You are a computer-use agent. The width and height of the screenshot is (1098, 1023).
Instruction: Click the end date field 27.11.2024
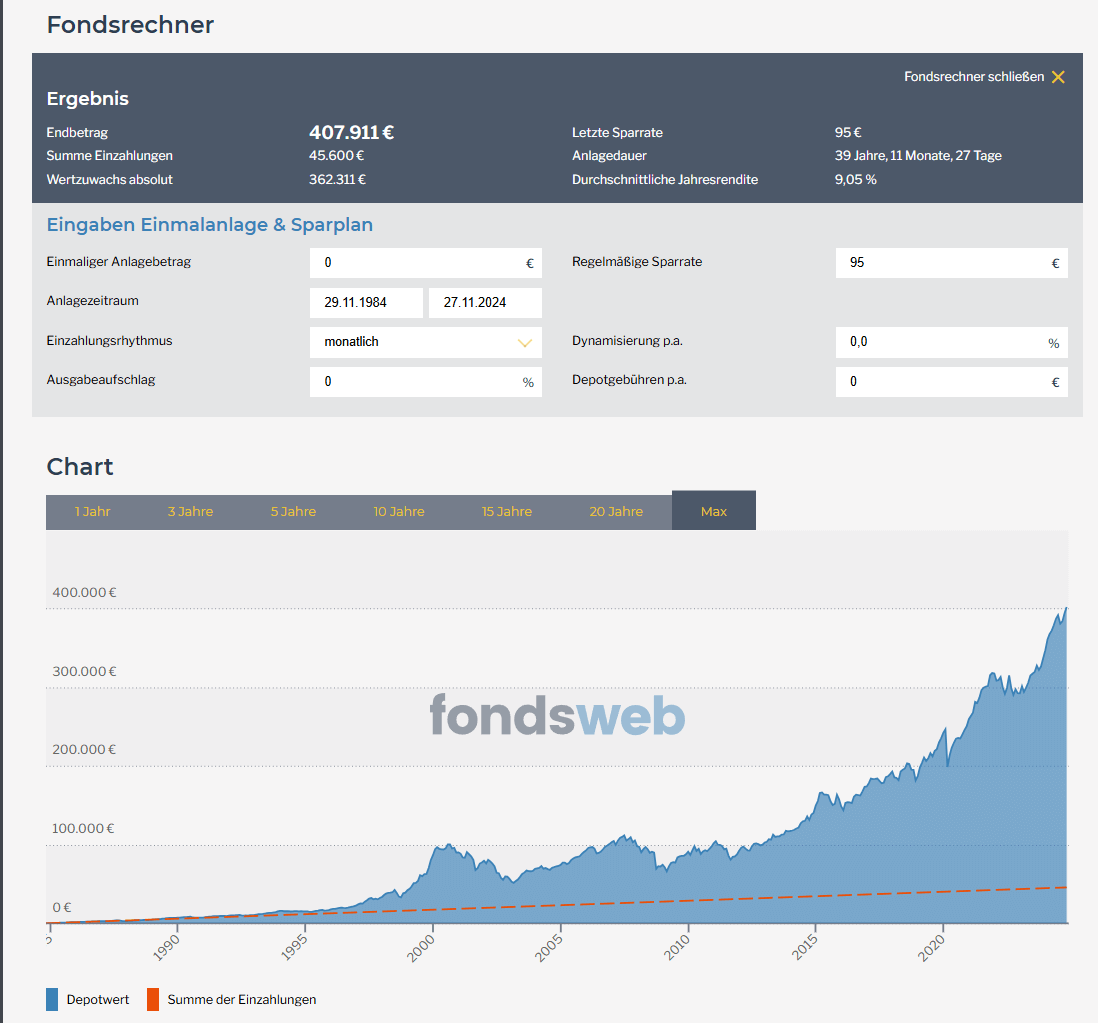click(x=485, y=303)
